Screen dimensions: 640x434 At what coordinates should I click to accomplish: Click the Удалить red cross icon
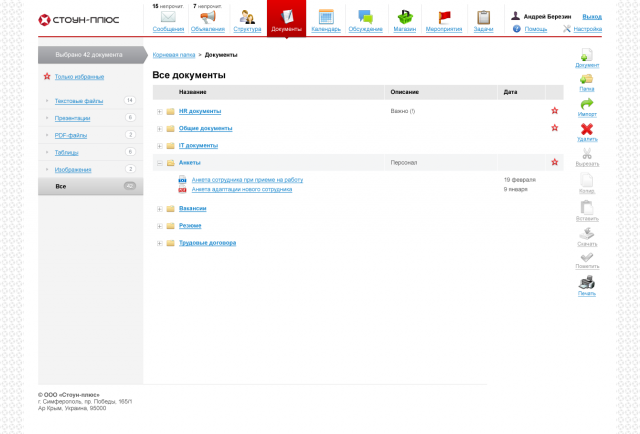coord(587,129)
